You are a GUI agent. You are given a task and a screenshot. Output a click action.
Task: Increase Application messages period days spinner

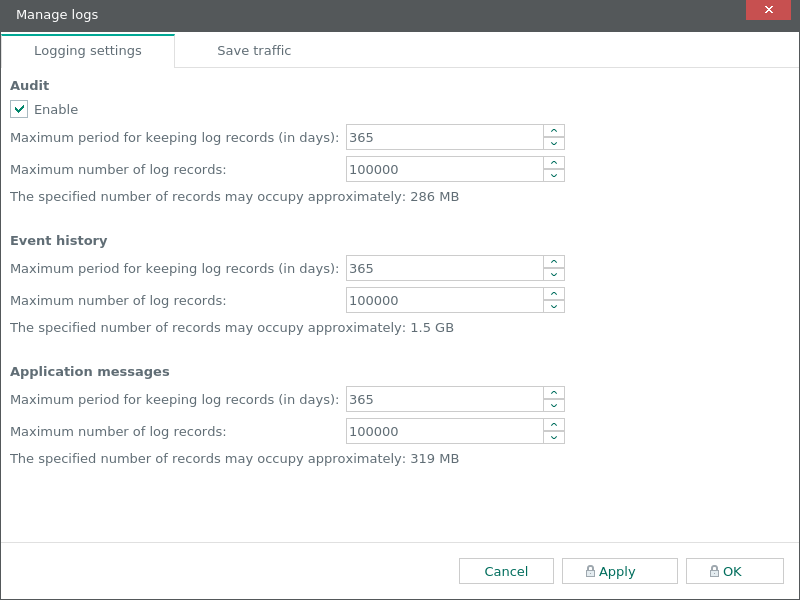(554, 393)
